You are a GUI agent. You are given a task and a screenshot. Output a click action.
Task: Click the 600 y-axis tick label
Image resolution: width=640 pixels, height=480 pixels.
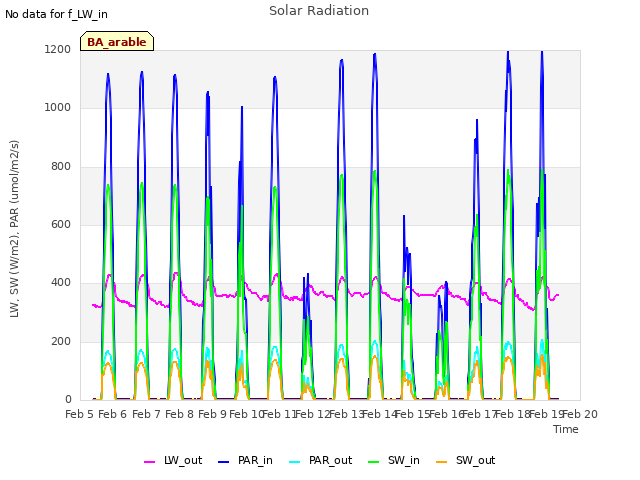(61, 224)
